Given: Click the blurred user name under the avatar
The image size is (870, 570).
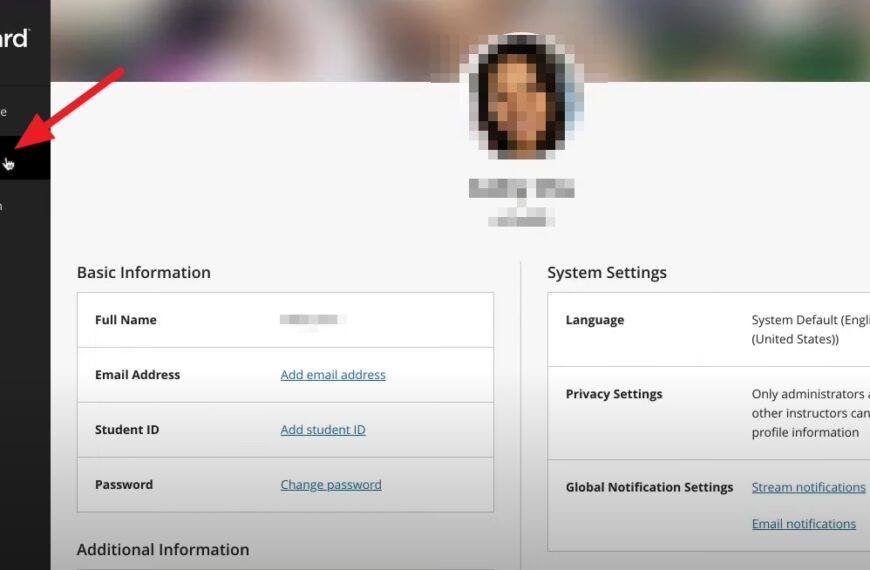Looking at the screenshot, I should 521,189.
